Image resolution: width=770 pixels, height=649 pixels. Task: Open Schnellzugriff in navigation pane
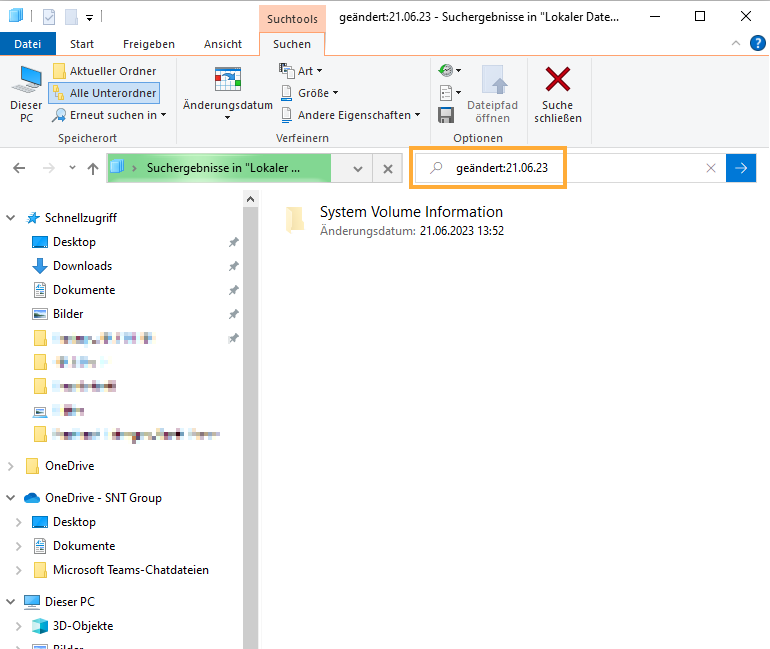click(x=81, y=218)
